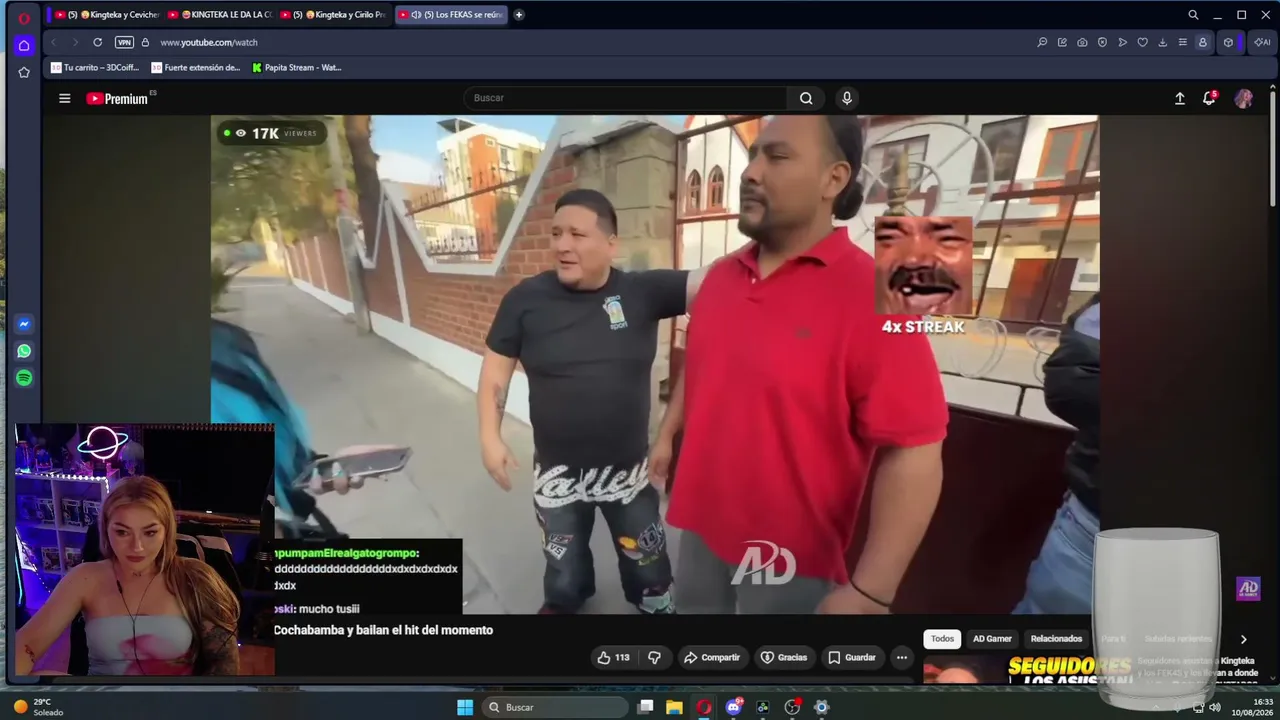The height and width of the screenshot is (720, 1280).
Task: Like the video showing 113 likes
Action: (613, 657)
